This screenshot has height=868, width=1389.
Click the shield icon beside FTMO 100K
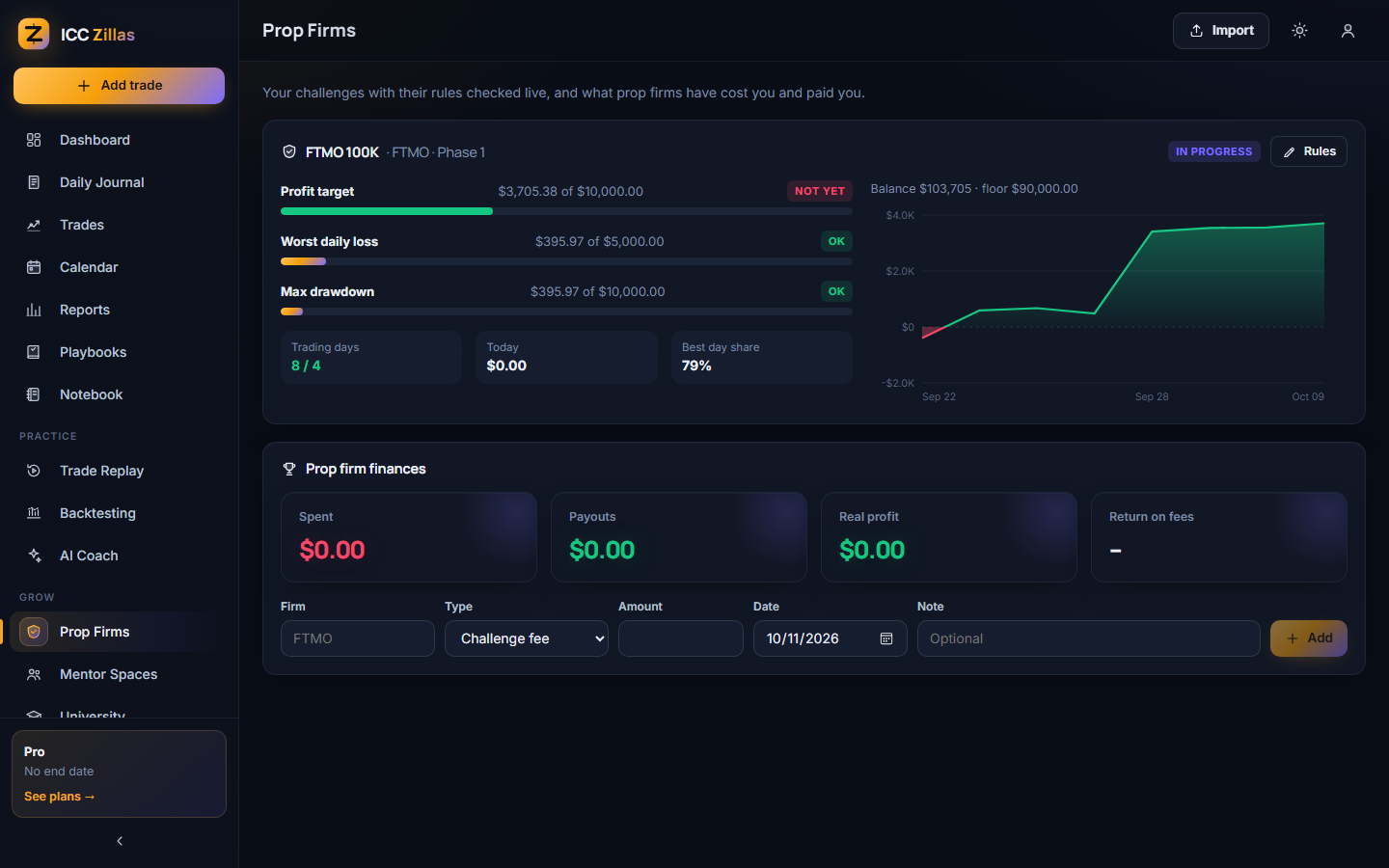point(289,151)
